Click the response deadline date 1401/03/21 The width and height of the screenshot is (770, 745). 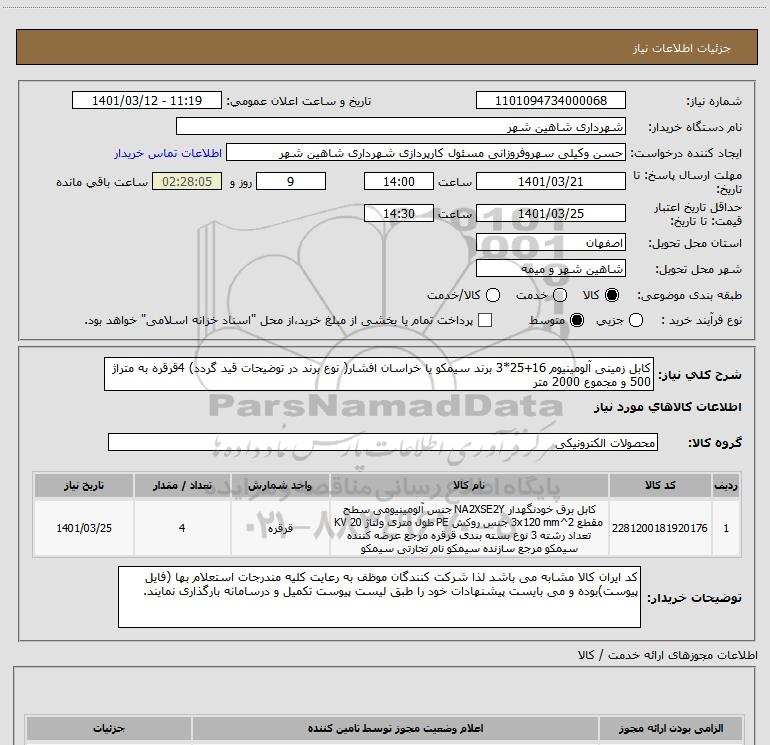550,181
